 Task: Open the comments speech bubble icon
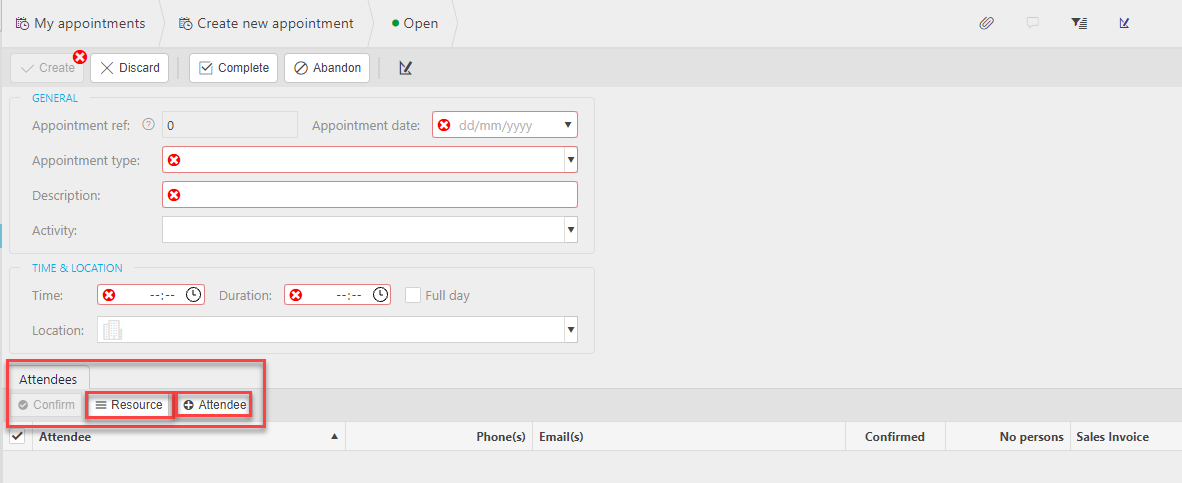click(x=1033, y=23)
